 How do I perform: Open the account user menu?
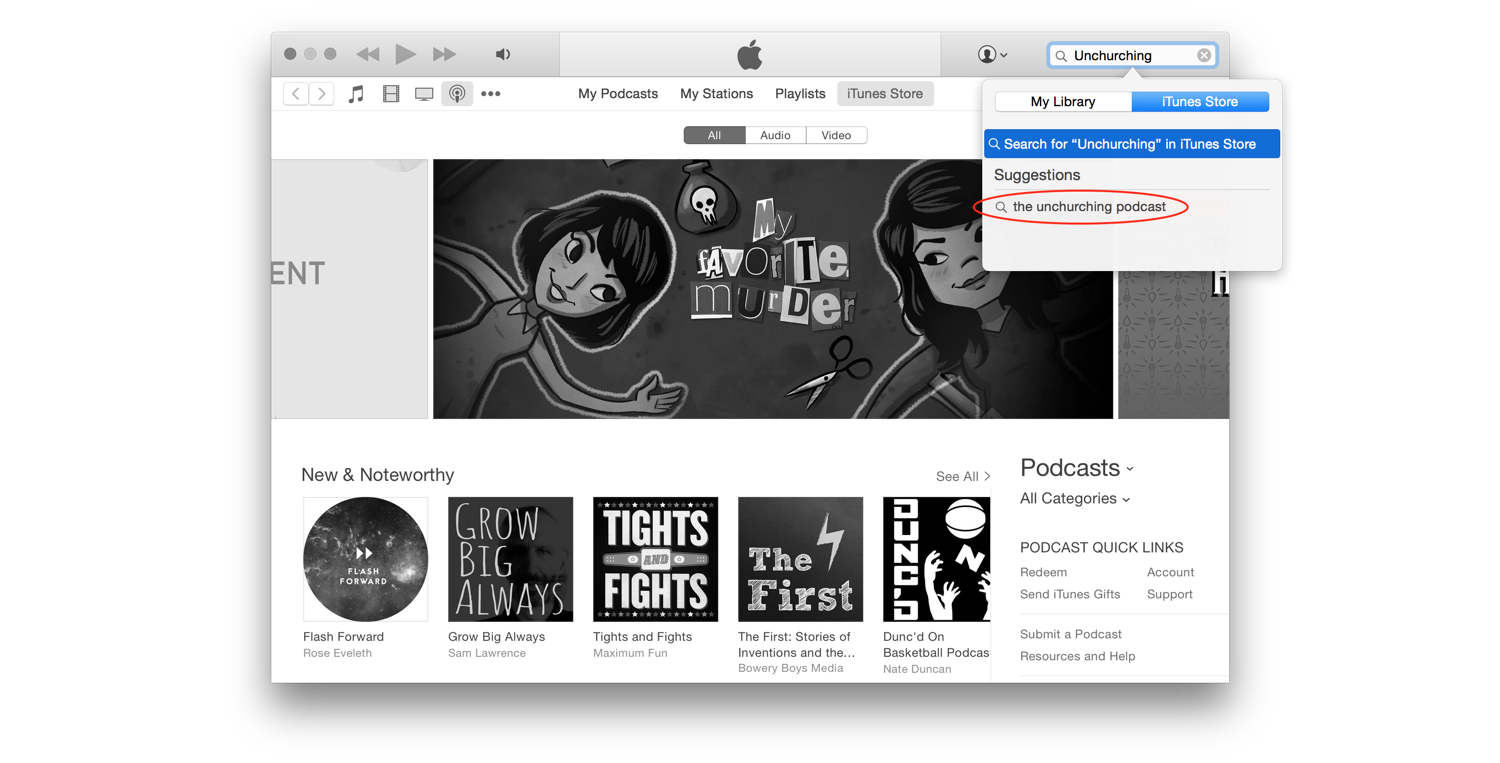coord(992,55)
